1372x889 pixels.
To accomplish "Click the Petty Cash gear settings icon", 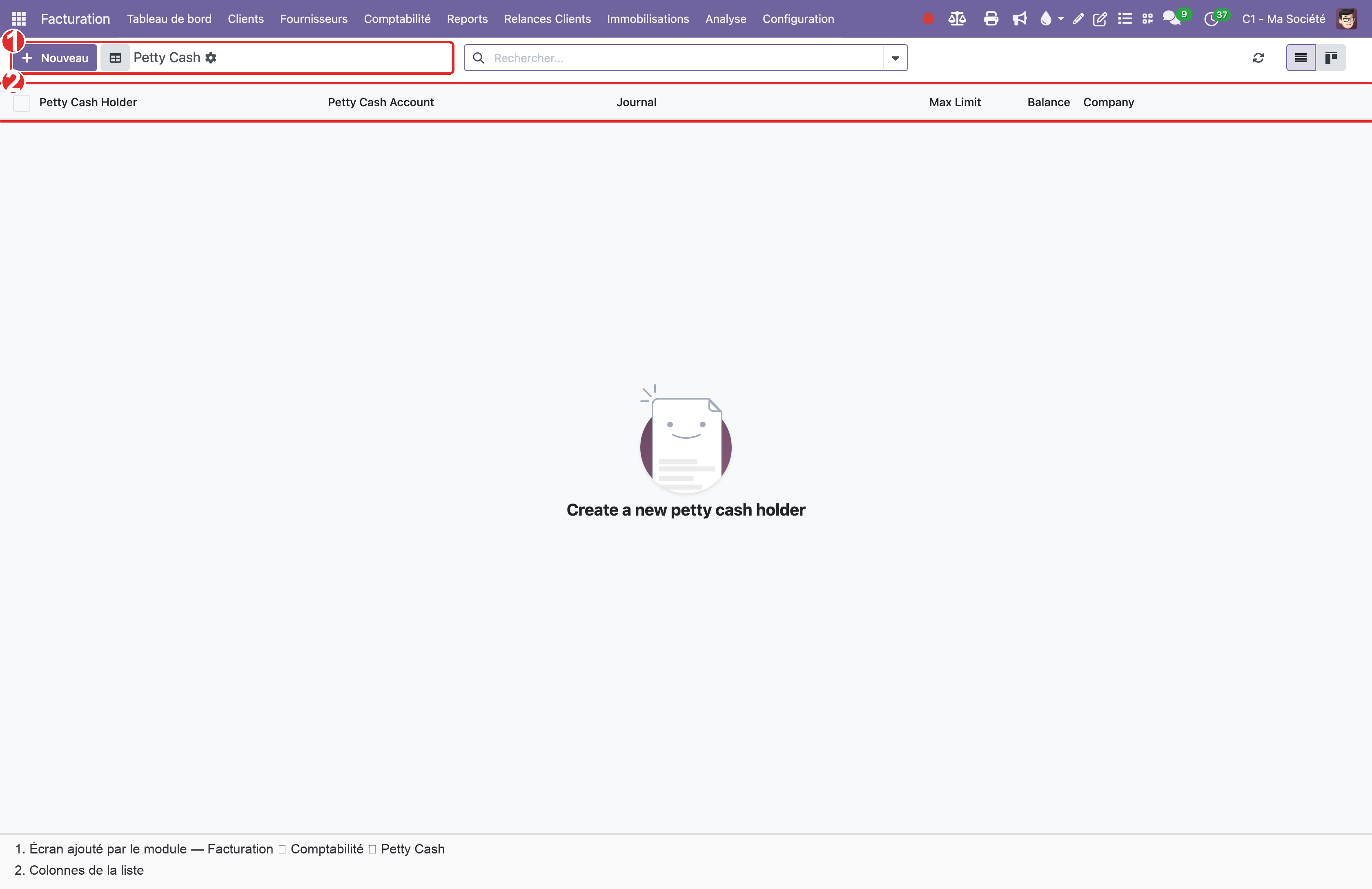I will (211, 58).
